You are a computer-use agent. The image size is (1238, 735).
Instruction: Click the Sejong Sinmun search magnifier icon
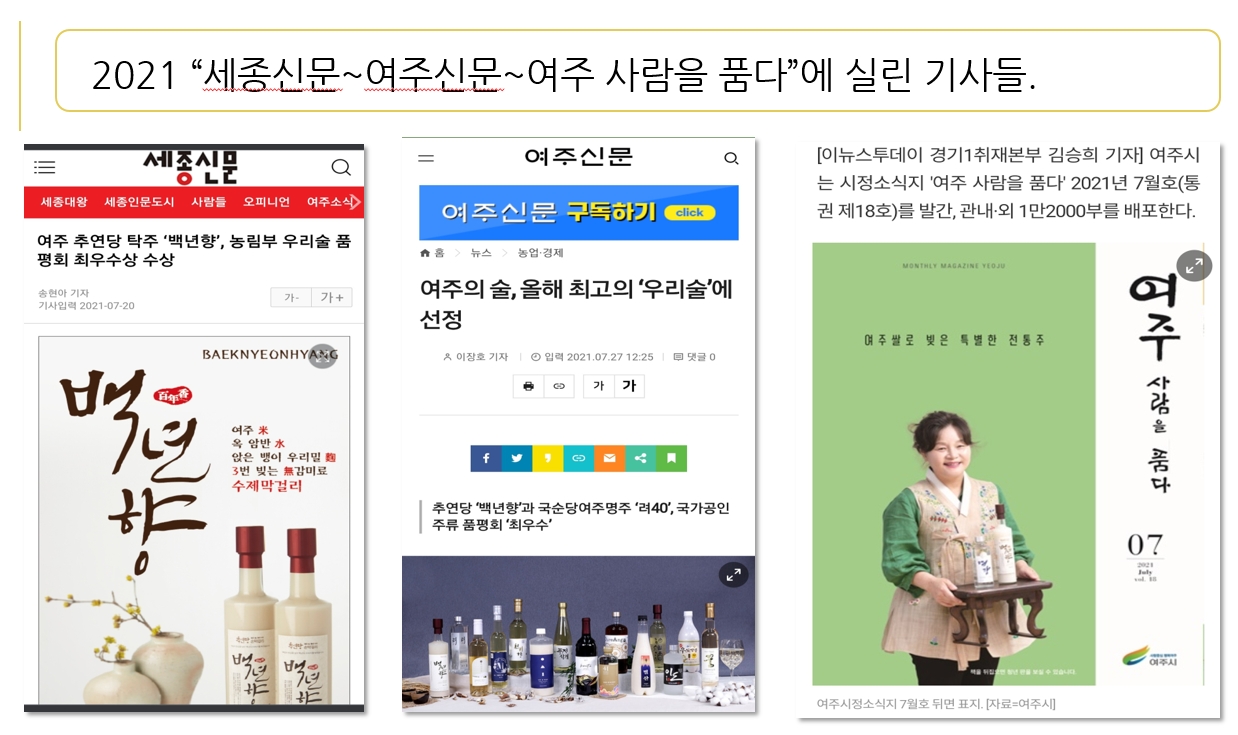point(341,167)
